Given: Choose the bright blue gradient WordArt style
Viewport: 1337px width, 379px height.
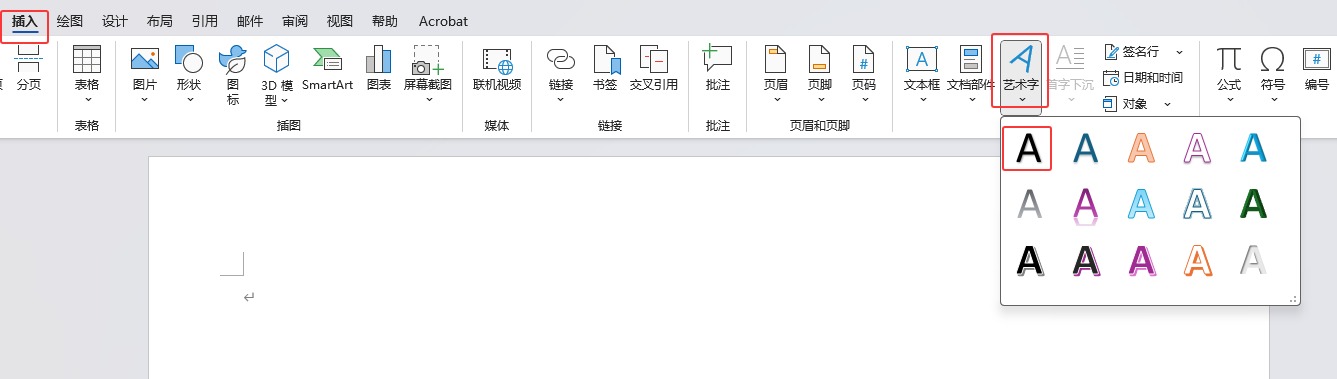Looking at the screenshot, I should coord(1253,148).
